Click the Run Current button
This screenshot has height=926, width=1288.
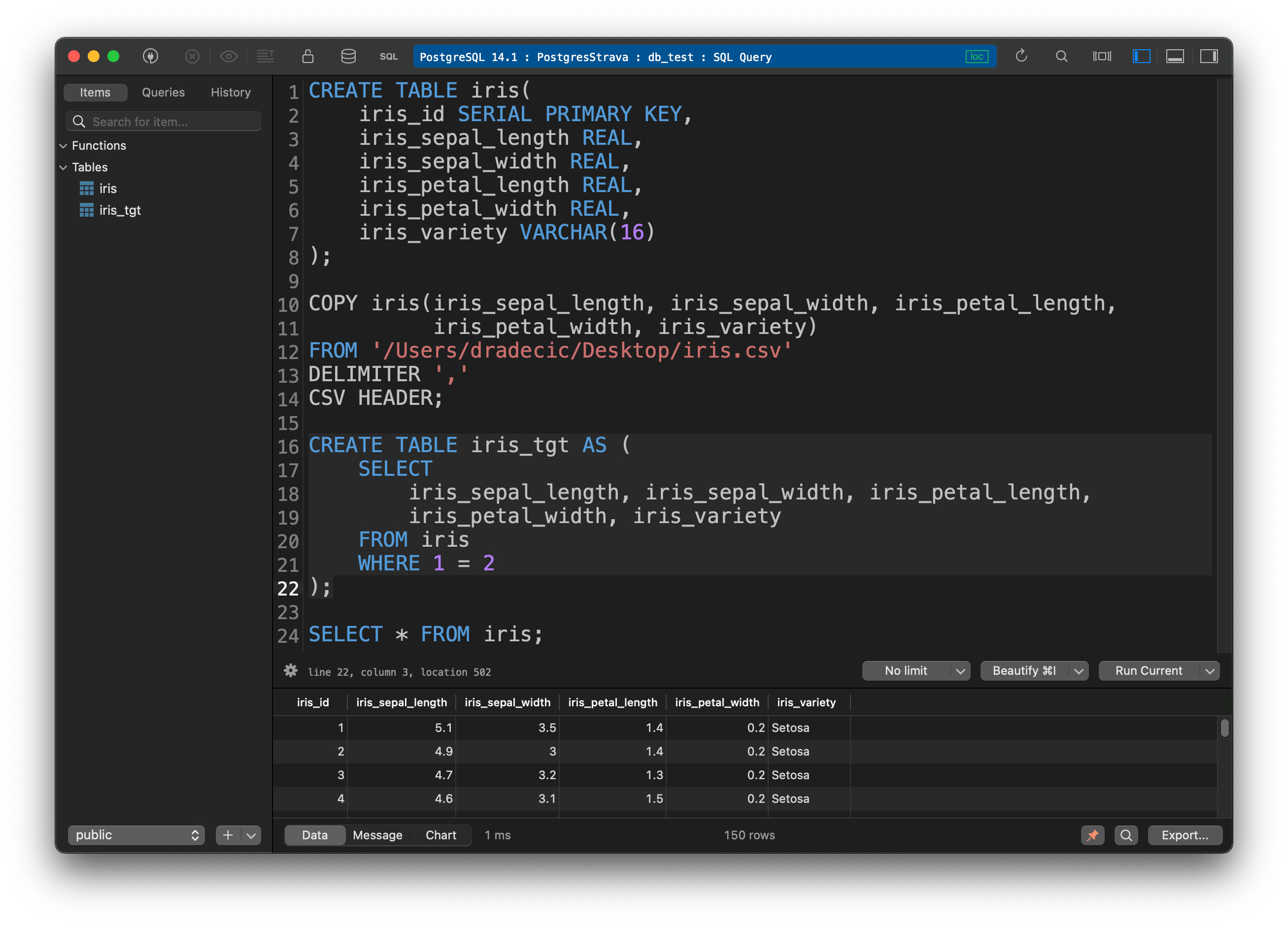click(x=1148, y=670)
